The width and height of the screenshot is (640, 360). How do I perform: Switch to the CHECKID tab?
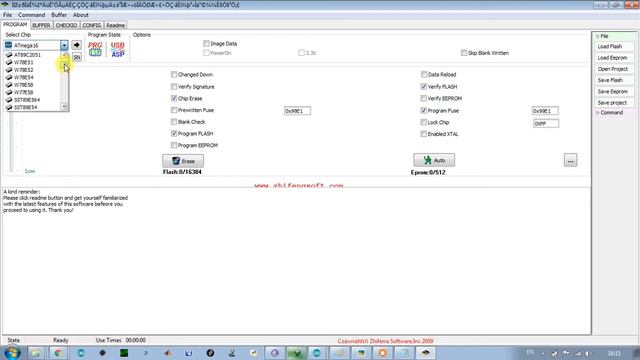[66, 25]
